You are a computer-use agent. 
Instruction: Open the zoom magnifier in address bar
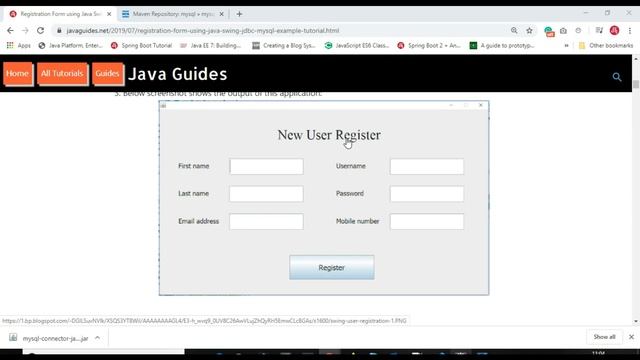point(514,31)
